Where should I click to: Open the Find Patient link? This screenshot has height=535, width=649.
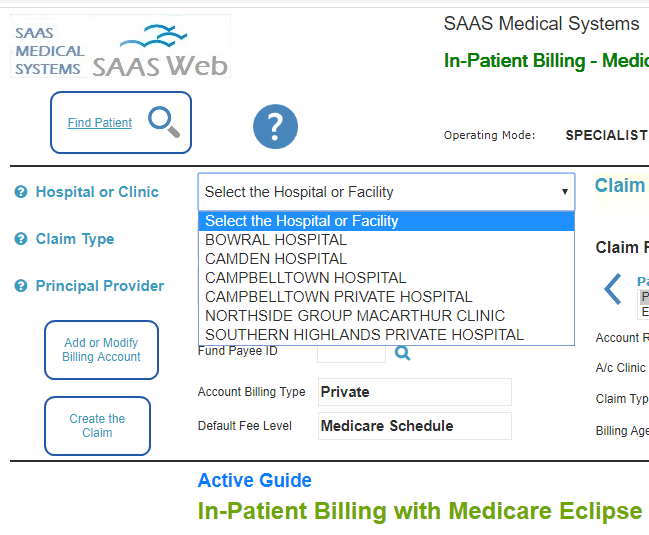[100, 122]
